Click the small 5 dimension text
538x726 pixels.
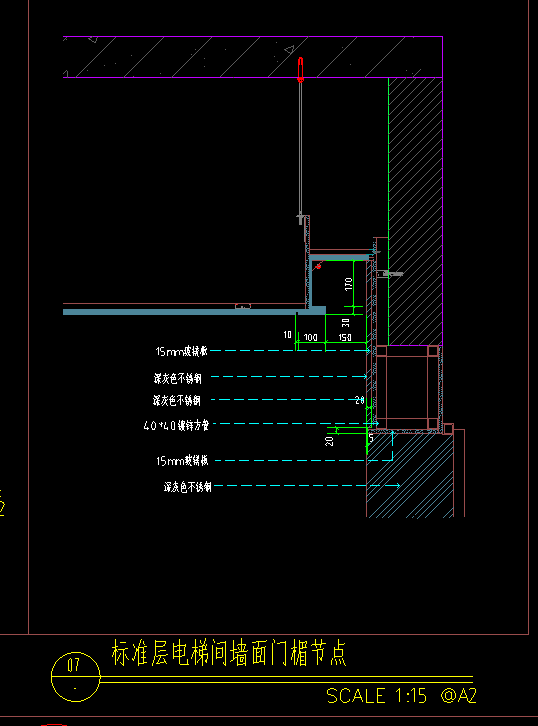pos(371,438)
